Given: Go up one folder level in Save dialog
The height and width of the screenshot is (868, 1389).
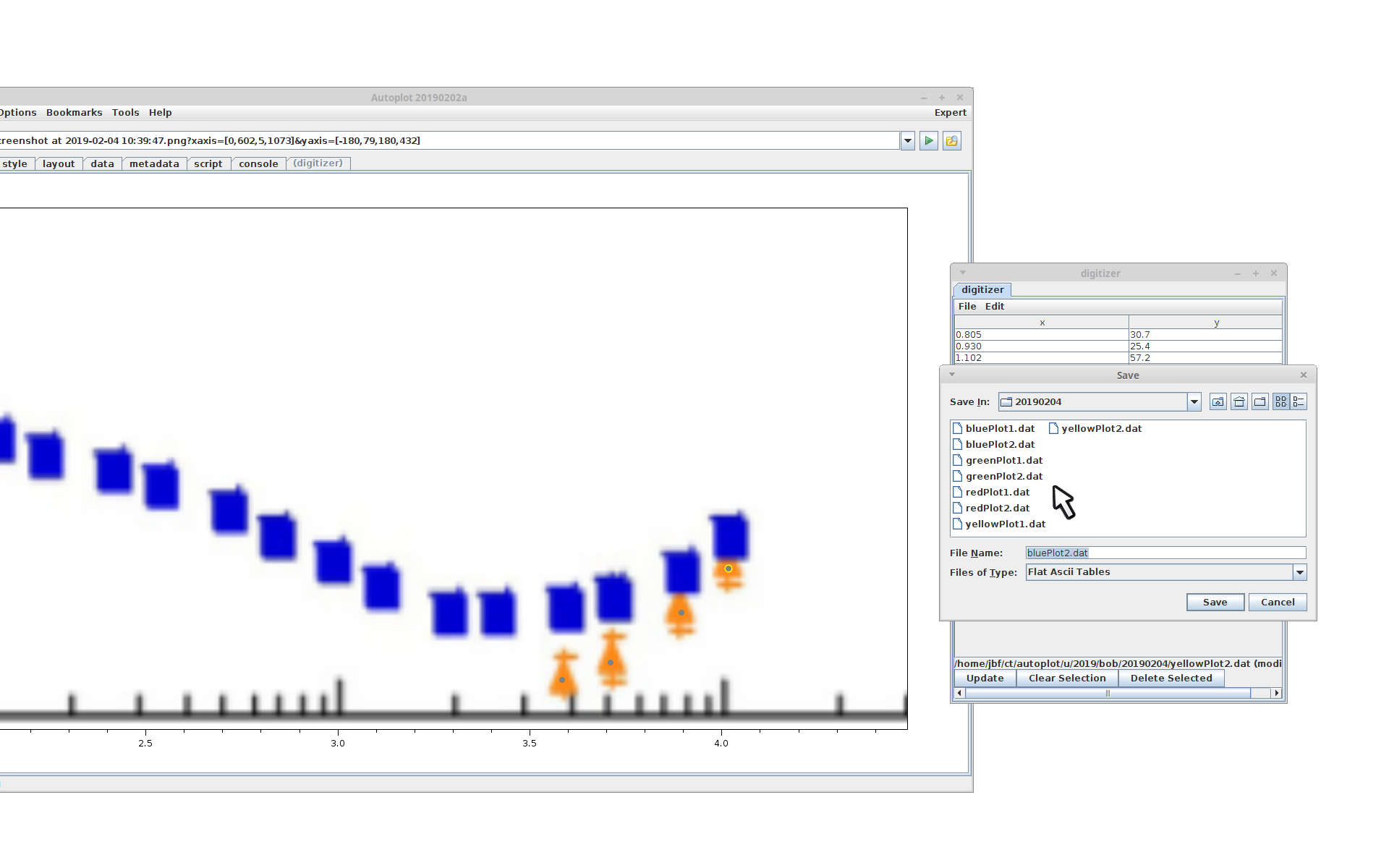Looking at the screenshot, I should coord(1218,402).
